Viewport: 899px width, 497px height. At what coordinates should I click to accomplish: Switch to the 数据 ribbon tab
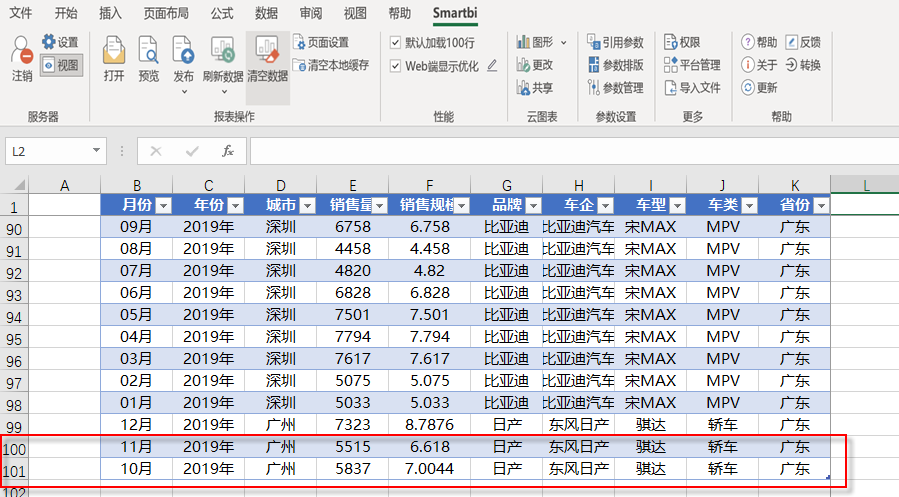266,13
